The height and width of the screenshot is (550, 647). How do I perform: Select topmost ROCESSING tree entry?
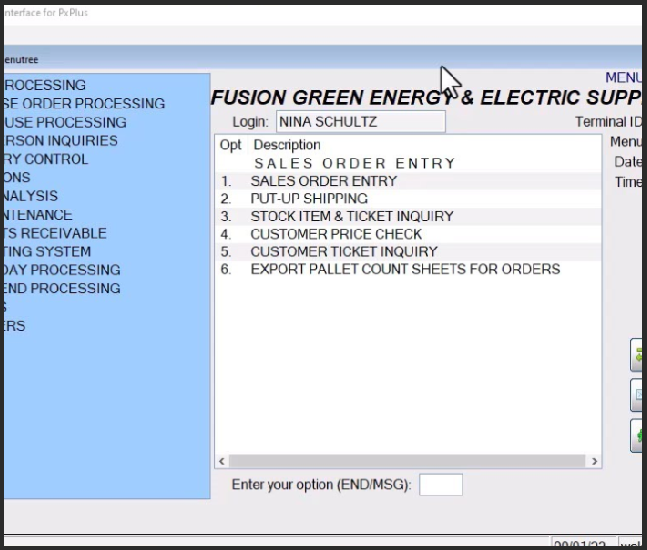tap(45, 85)
